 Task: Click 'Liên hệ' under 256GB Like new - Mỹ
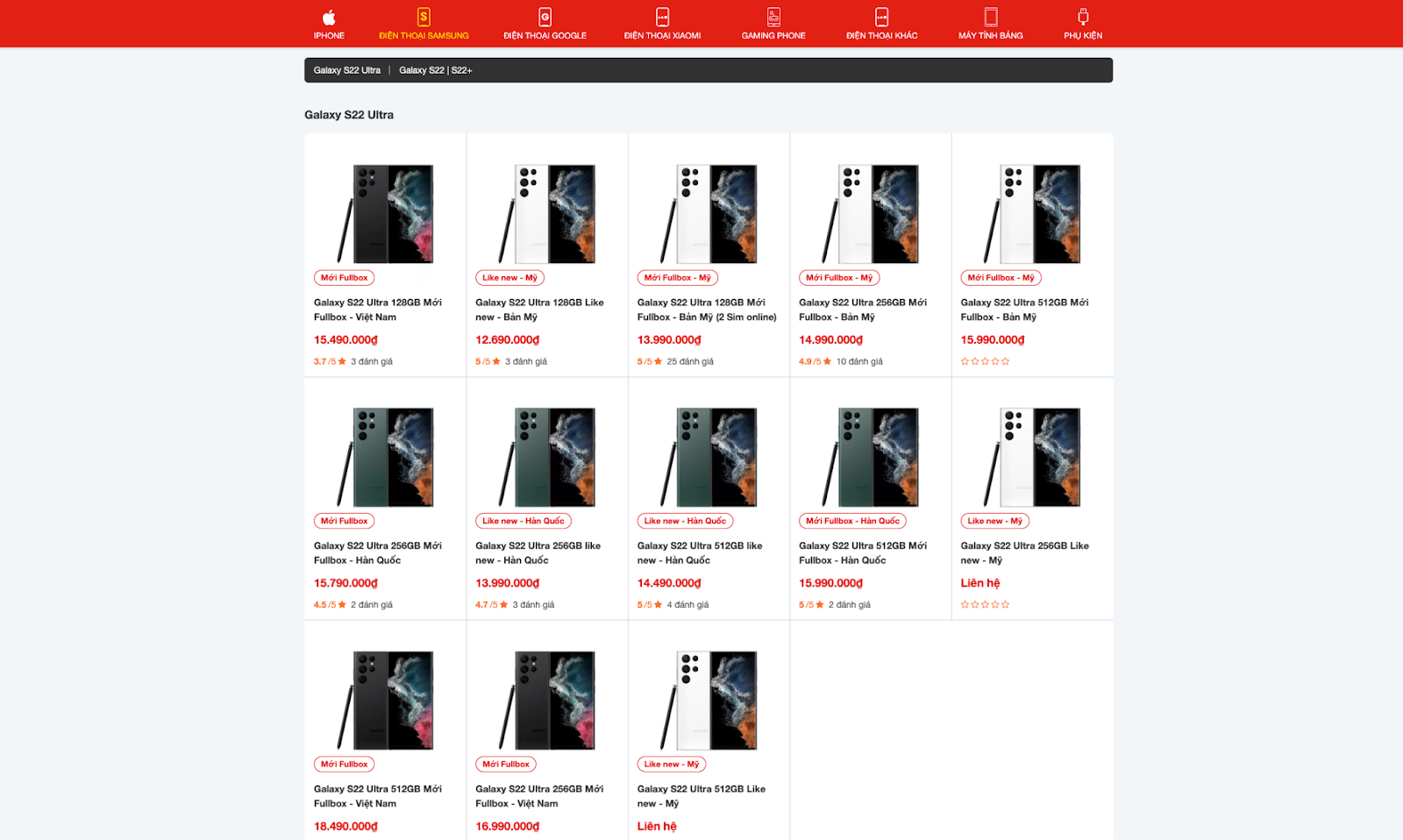[x=980, y=583]
